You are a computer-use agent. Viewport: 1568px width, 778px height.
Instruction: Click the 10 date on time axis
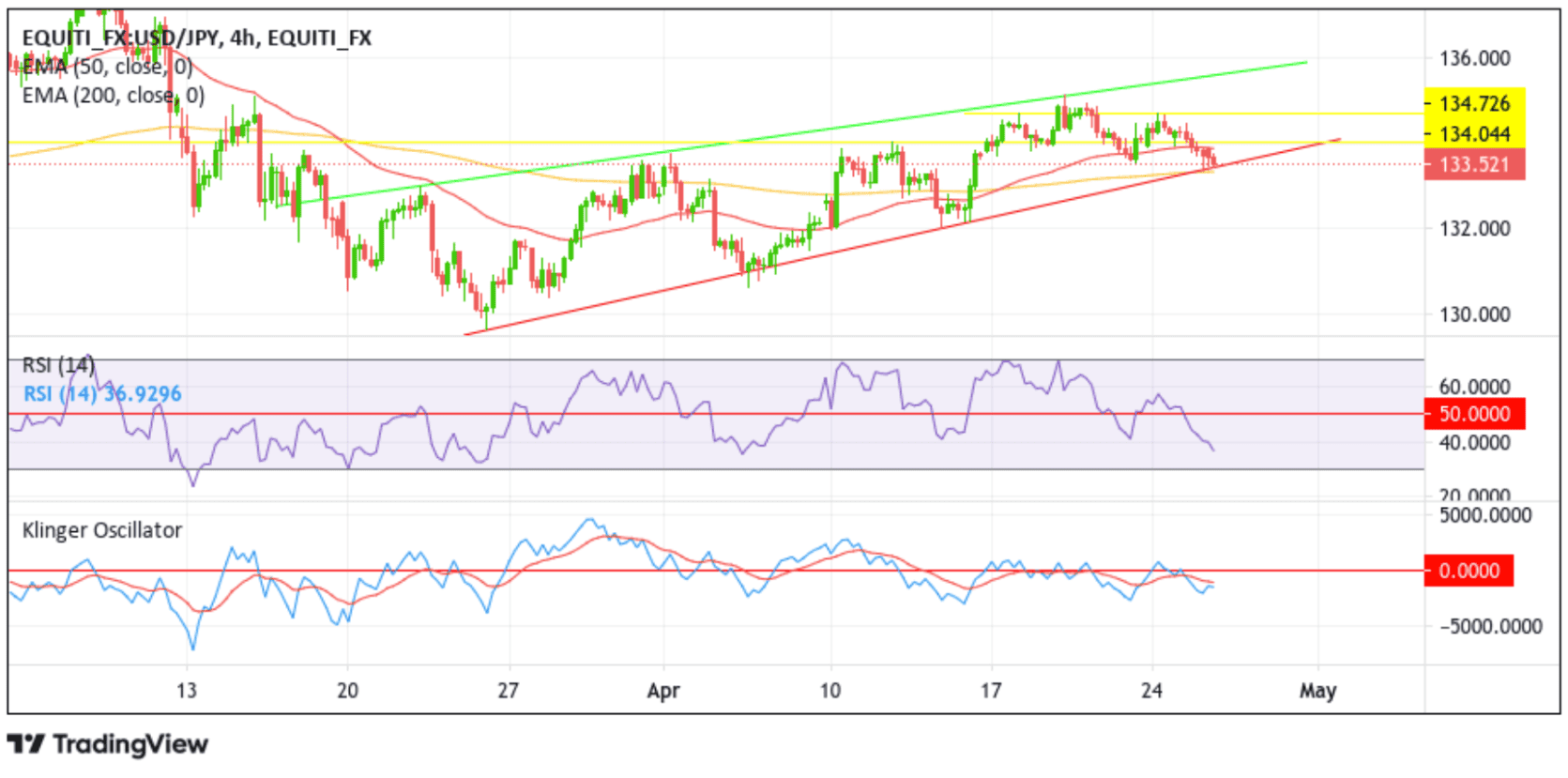tap(830, 691)
